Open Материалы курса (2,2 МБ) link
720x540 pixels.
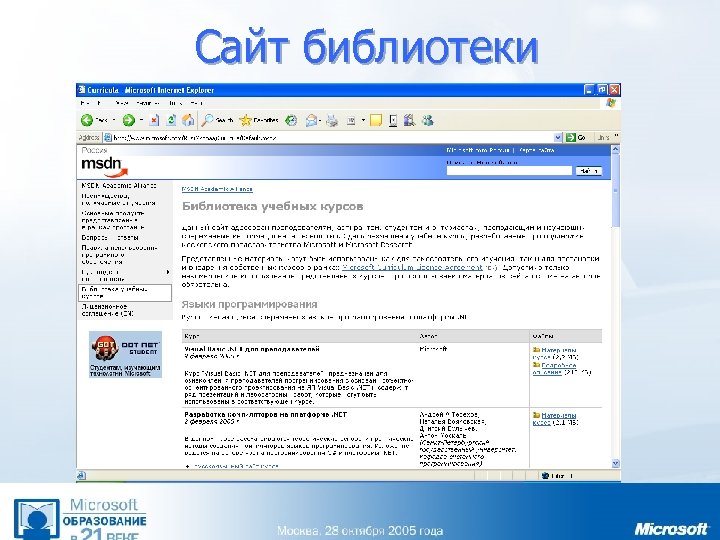(x=556, y=353)
